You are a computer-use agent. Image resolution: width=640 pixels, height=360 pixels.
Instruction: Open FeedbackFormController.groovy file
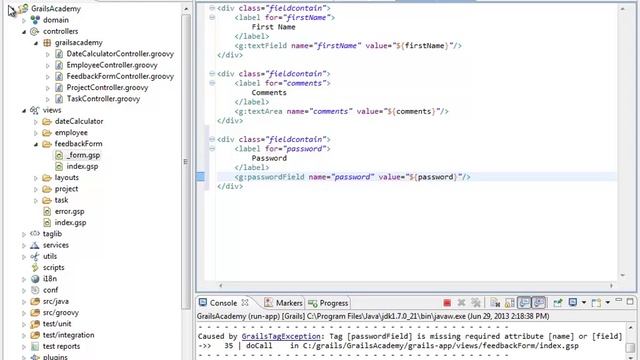point(120,76)
